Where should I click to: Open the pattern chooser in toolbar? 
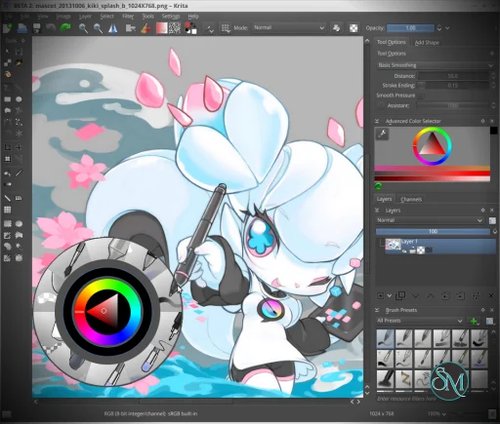(x=175, y=28)
